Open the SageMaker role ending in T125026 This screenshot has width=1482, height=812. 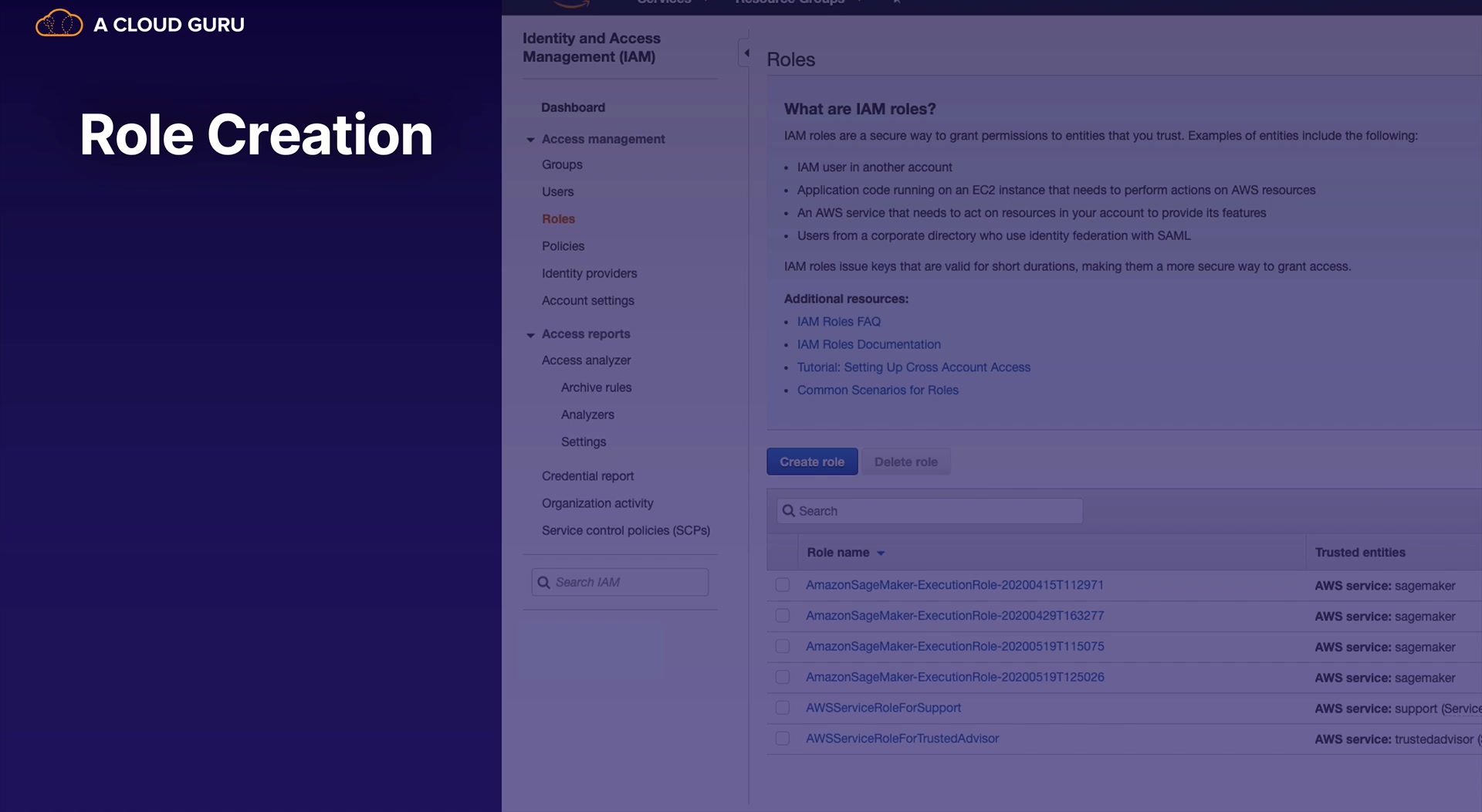[x=955, y=677]
